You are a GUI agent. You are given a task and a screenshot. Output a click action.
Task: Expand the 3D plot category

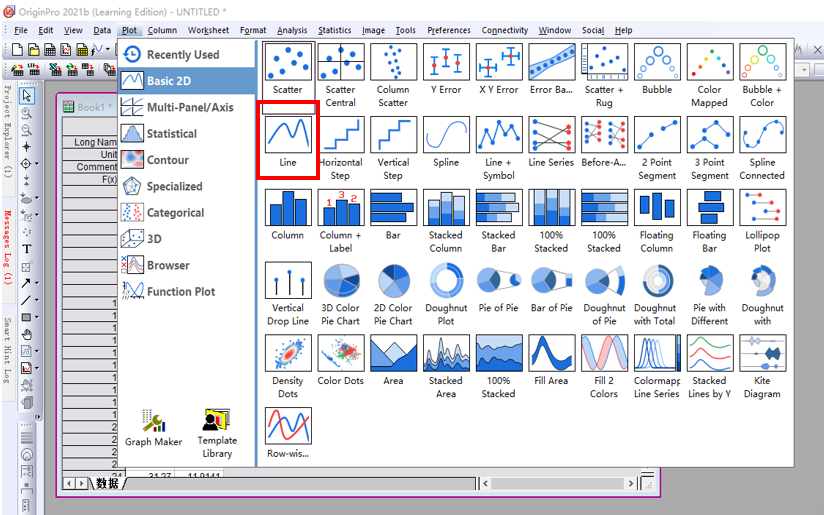(x=154, y=239)
